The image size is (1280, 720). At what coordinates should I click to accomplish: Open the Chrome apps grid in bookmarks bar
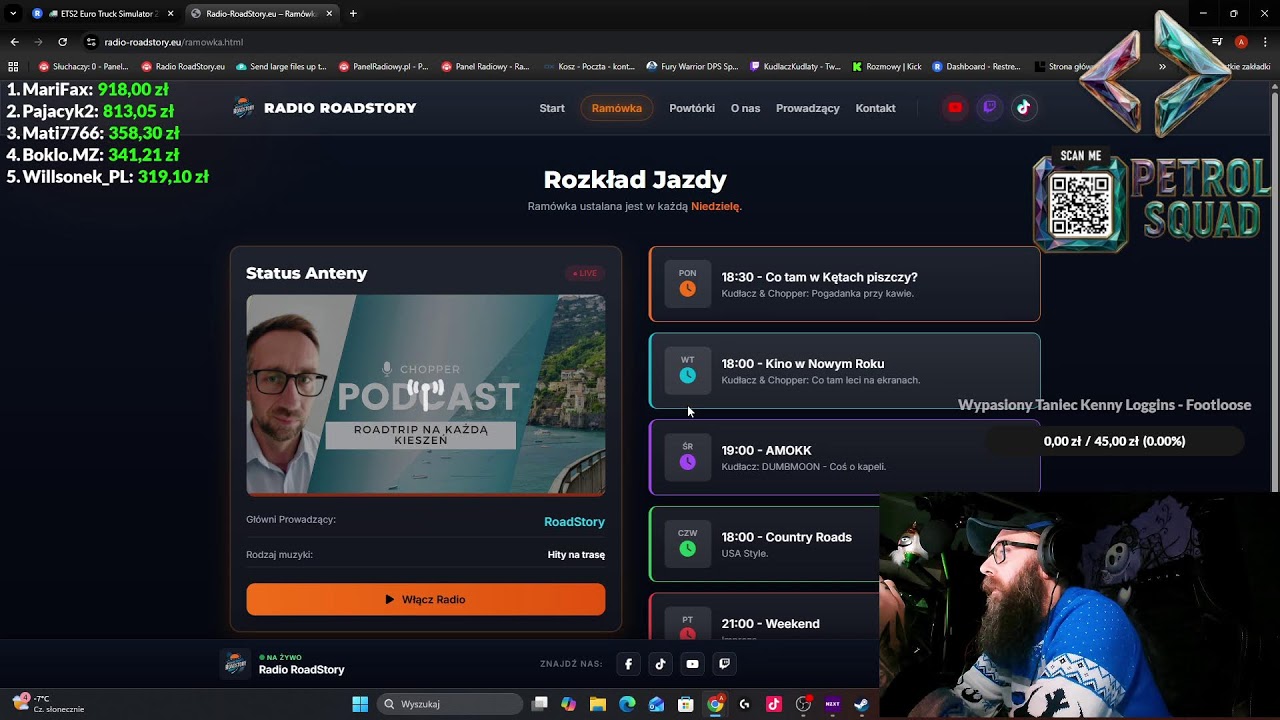coord(13,67)
